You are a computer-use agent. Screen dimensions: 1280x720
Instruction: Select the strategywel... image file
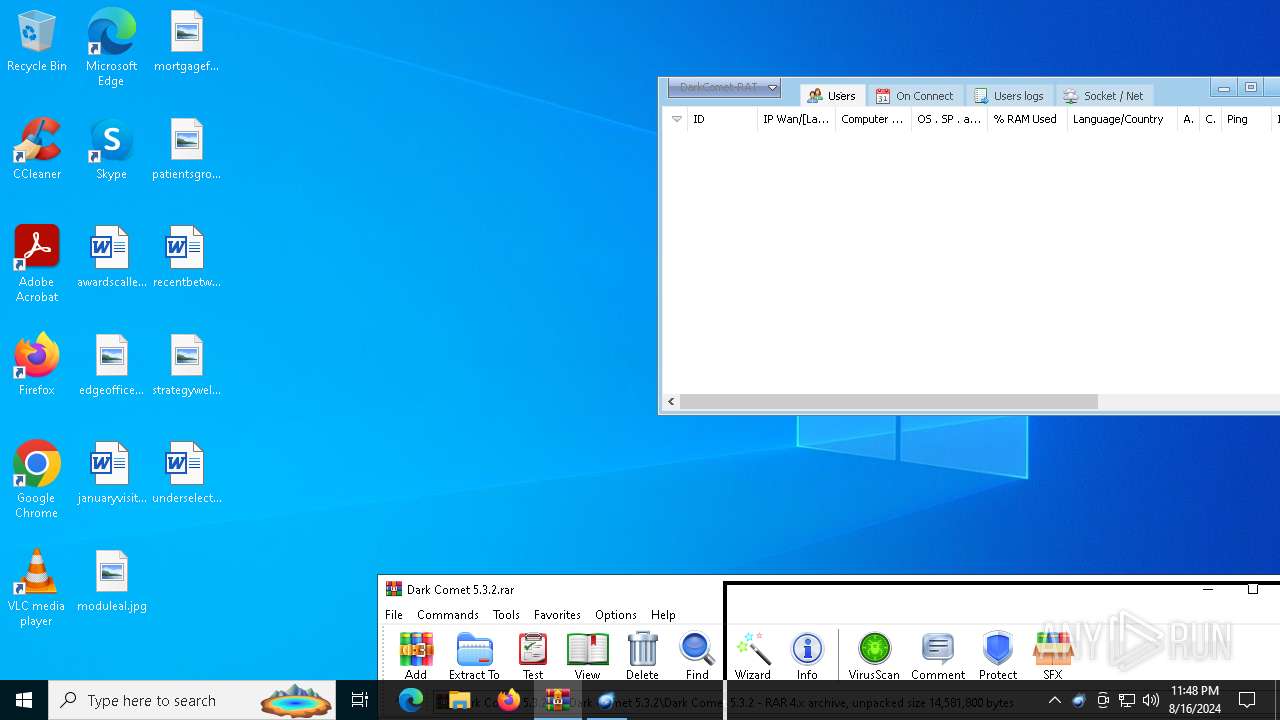click(186, 366)
